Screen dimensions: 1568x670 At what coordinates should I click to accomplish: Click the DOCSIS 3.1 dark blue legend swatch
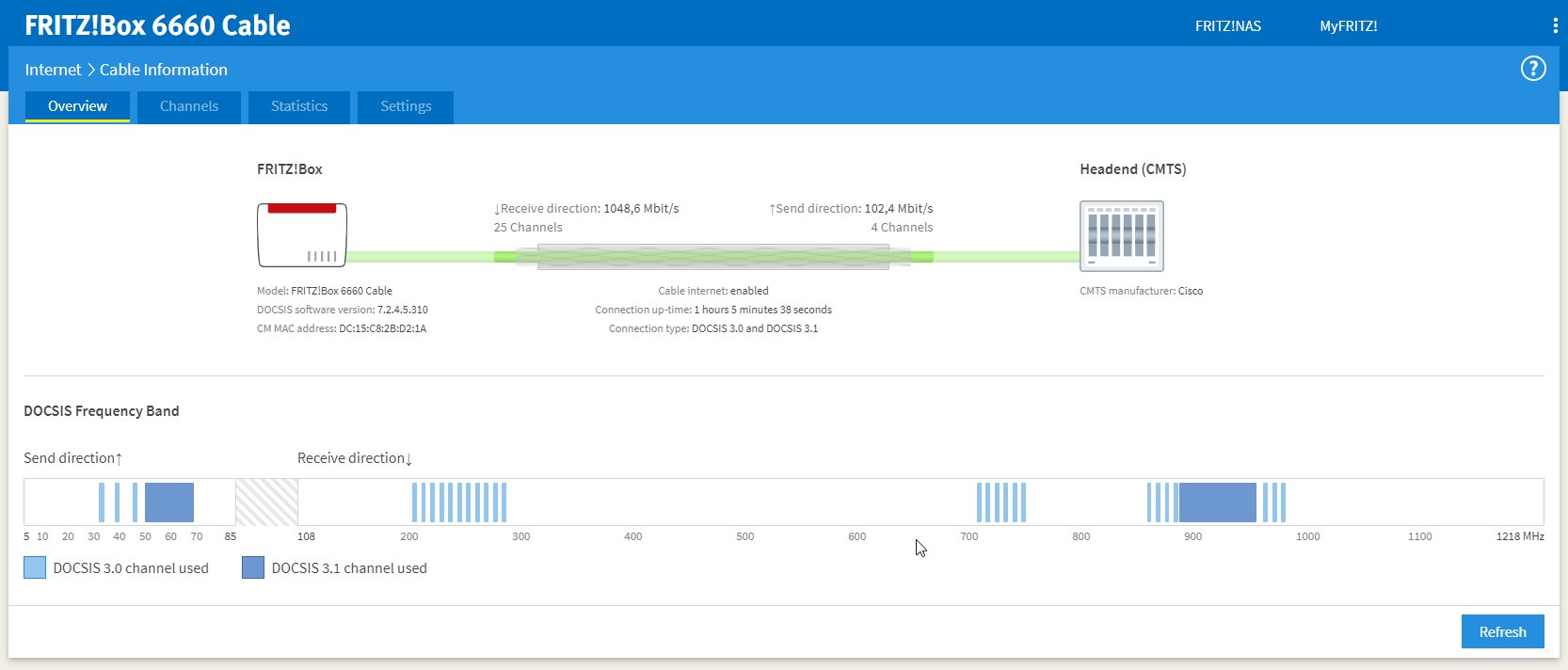(253, 567)
